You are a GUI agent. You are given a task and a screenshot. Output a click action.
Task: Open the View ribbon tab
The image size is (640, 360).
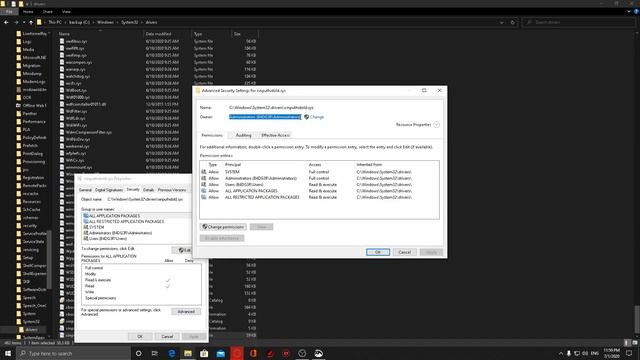click(66, 12)
